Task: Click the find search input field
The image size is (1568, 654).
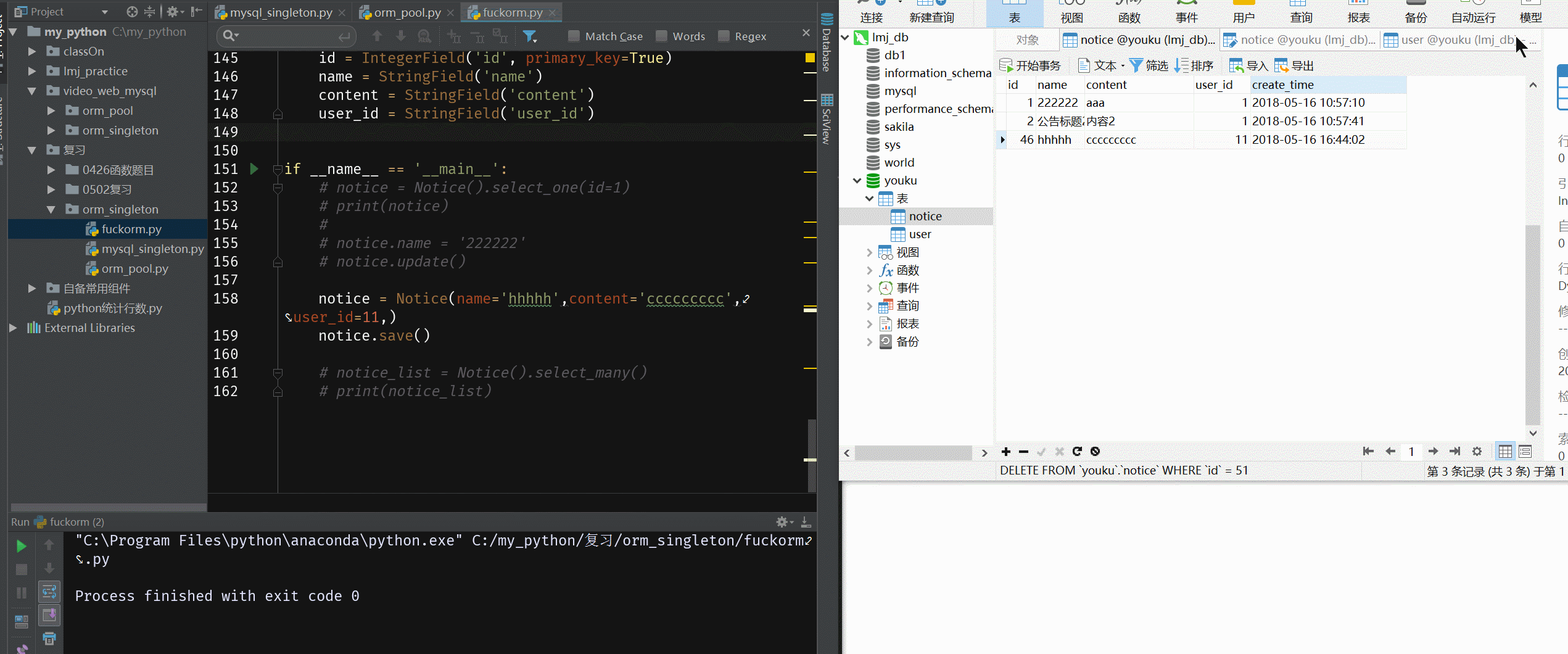Action: tap(287, 36)
